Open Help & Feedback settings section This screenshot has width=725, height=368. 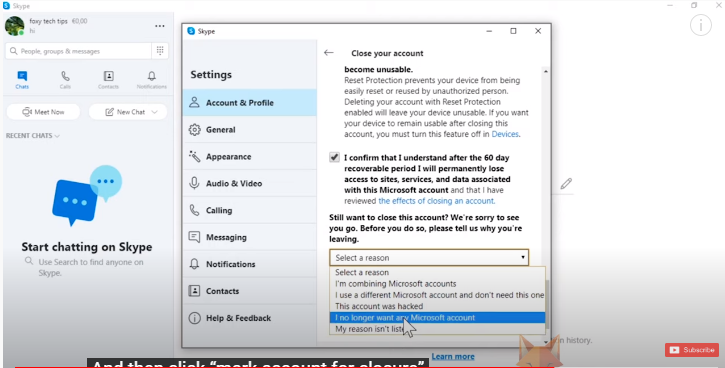pyautogui.click(x=250, y=318)
